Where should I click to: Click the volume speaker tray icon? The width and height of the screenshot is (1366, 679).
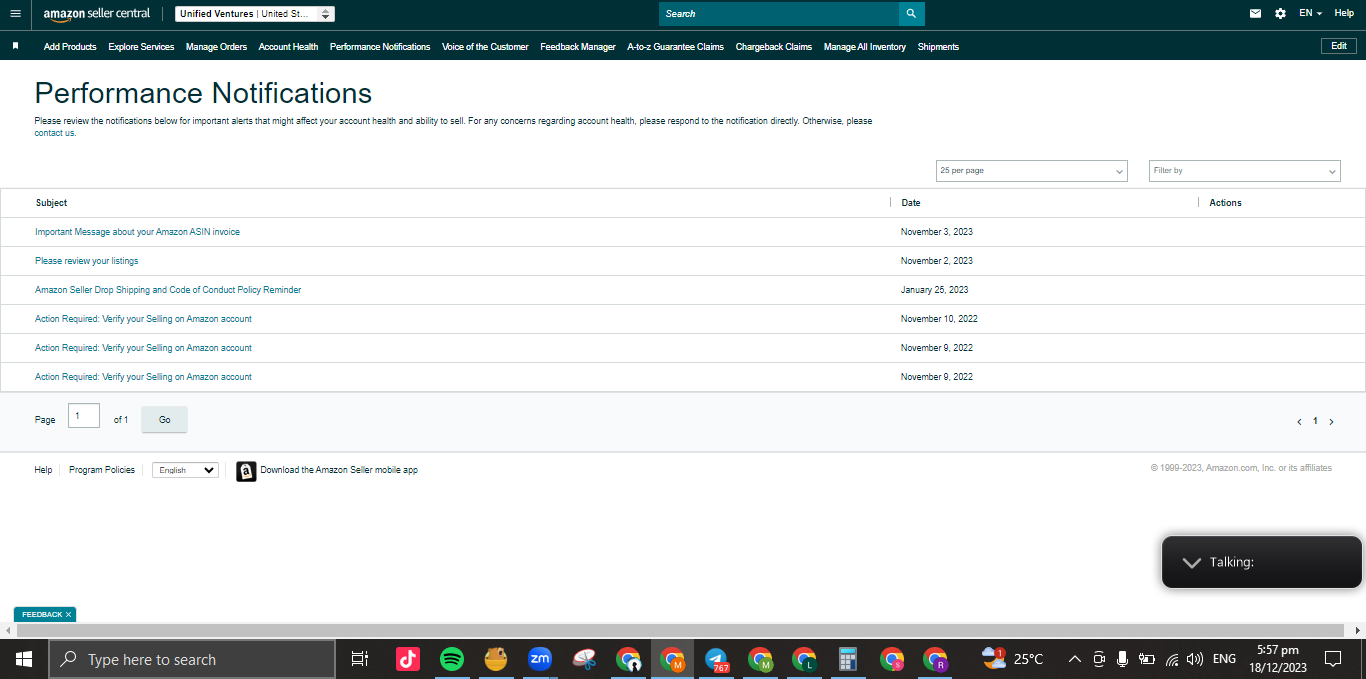point(1194,660)
